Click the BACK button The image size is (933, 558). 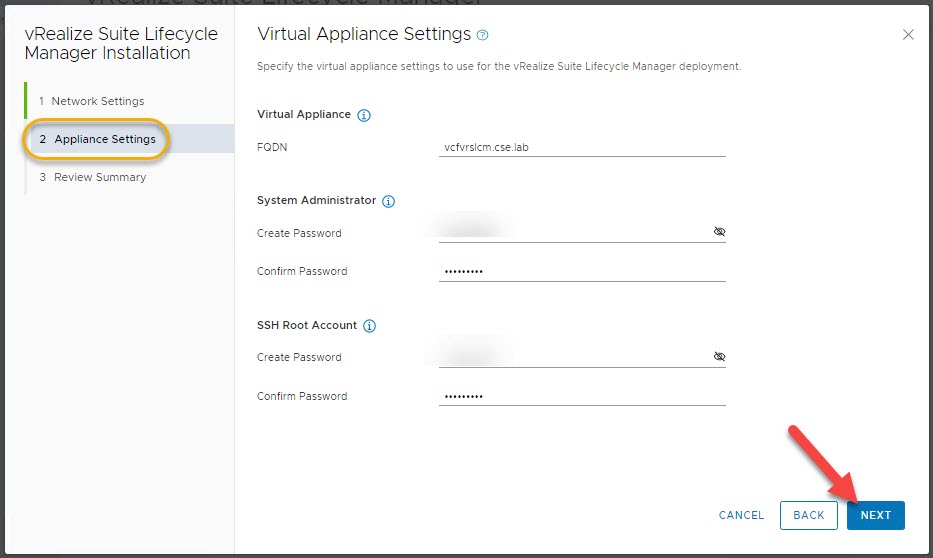(x=808, y=515)
